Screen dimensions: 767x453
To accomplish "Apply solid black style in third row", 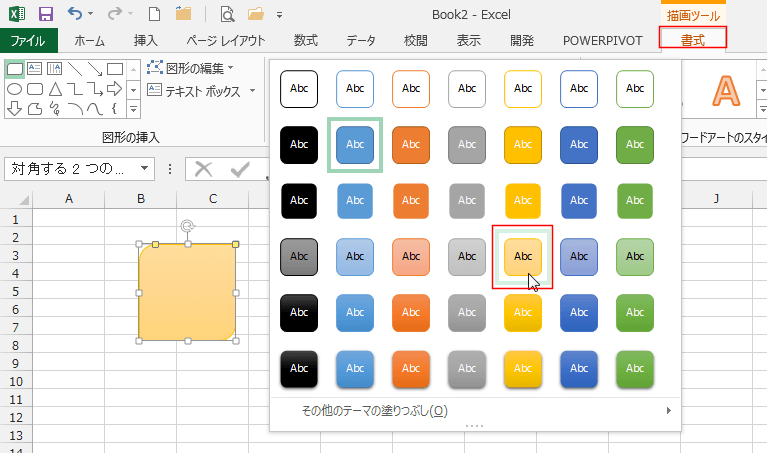I will click(x=299, y=201).
